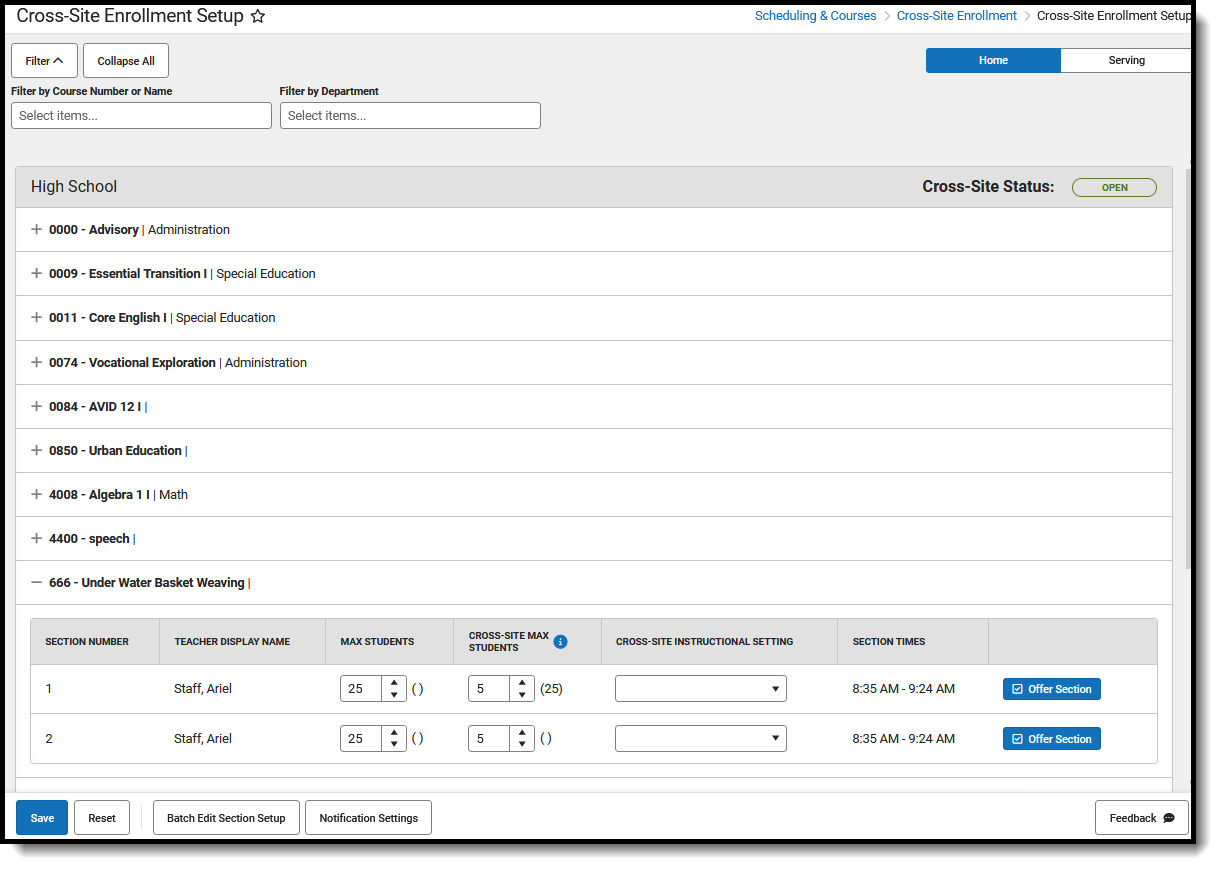Open Instructional Setting dropdown for section 1
Image resolution: width=1221 pixels, height=869 pixels.
(701, 689)
